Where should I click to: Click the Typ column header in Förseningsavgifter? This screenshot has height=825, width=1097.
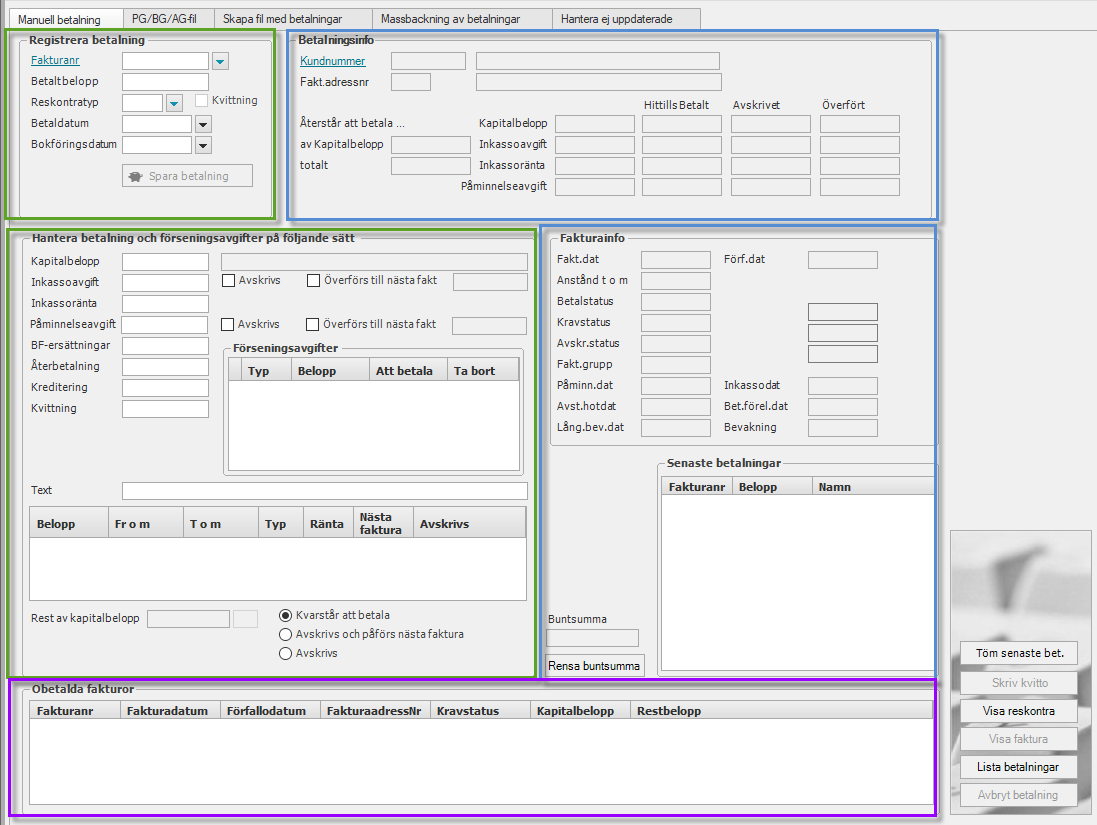tap(266, 371)
